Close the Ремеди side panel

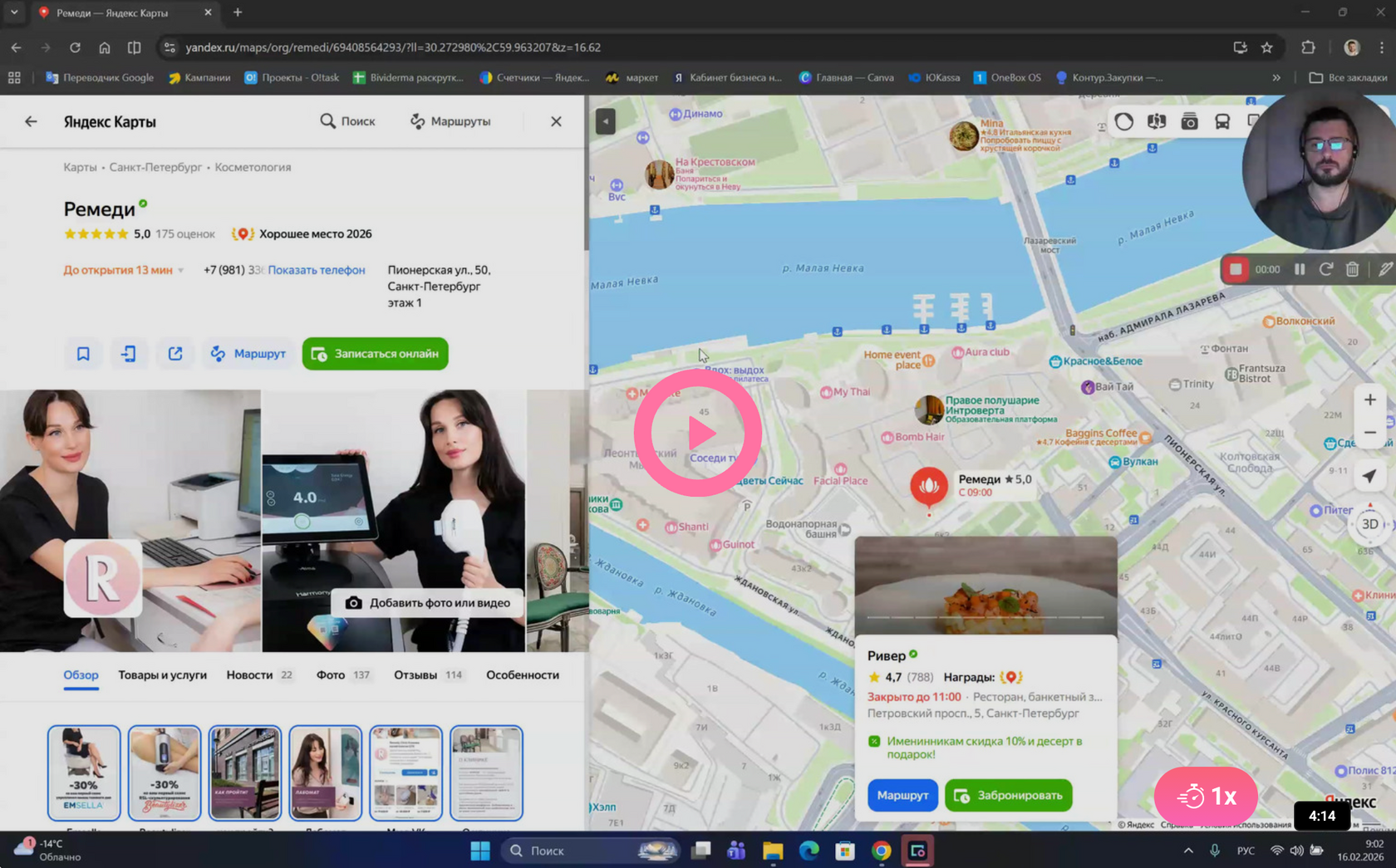tap(556, 121)
